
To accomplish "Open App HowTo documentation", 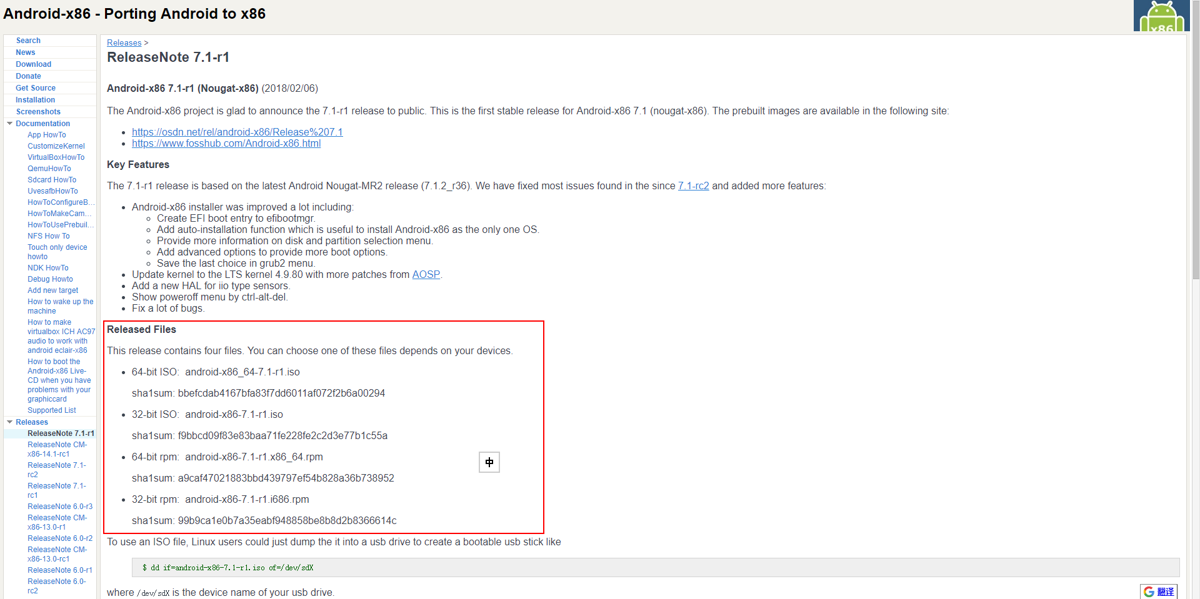I will point(47,135).
